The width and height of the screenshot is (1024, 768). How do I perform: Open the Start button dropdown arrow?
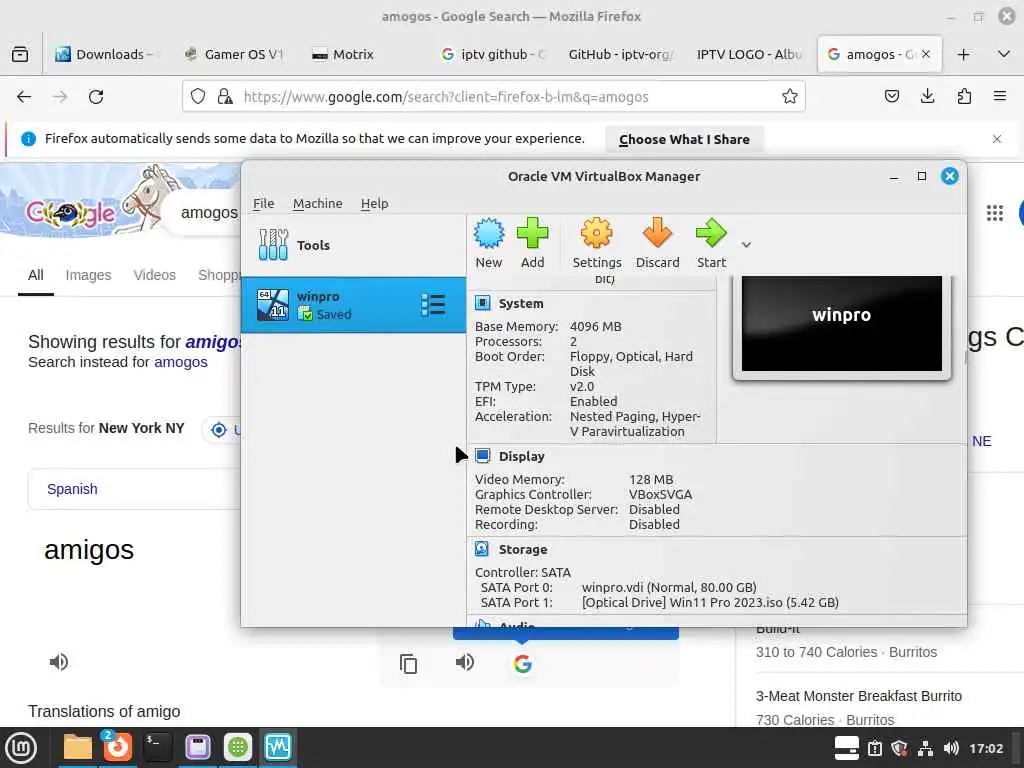[746, 245]
